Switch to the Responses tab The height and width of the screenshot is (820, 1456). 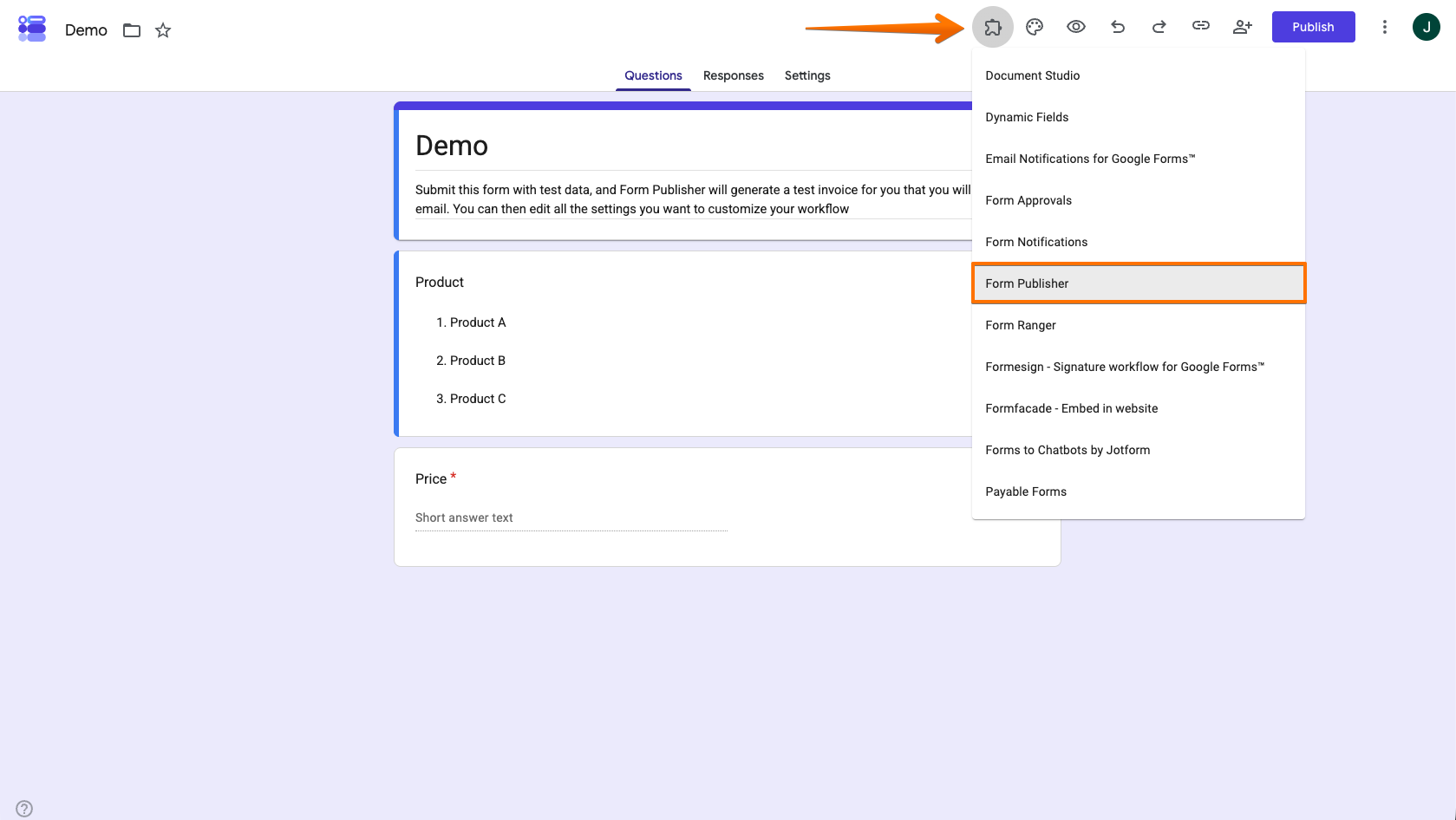tap(734, 75)
